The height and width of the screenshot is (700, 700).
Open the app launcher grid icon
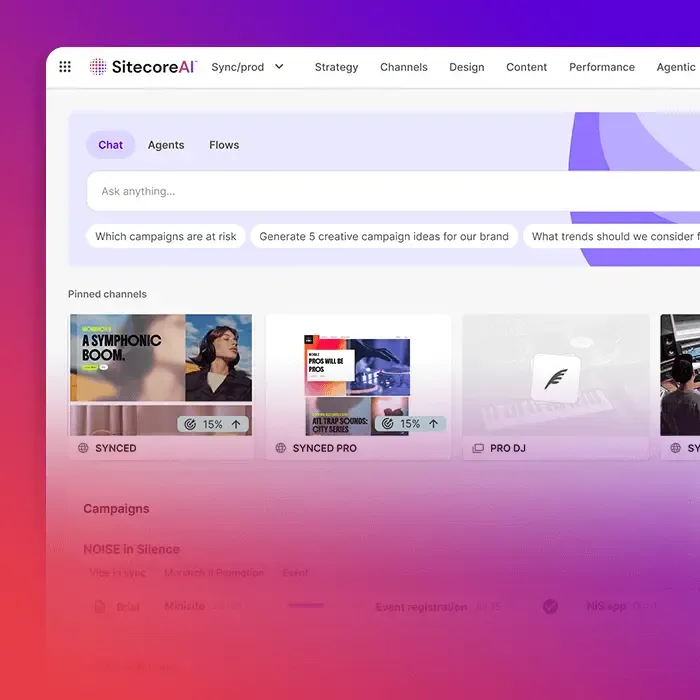pyautogui.click(x=65, y=67)
